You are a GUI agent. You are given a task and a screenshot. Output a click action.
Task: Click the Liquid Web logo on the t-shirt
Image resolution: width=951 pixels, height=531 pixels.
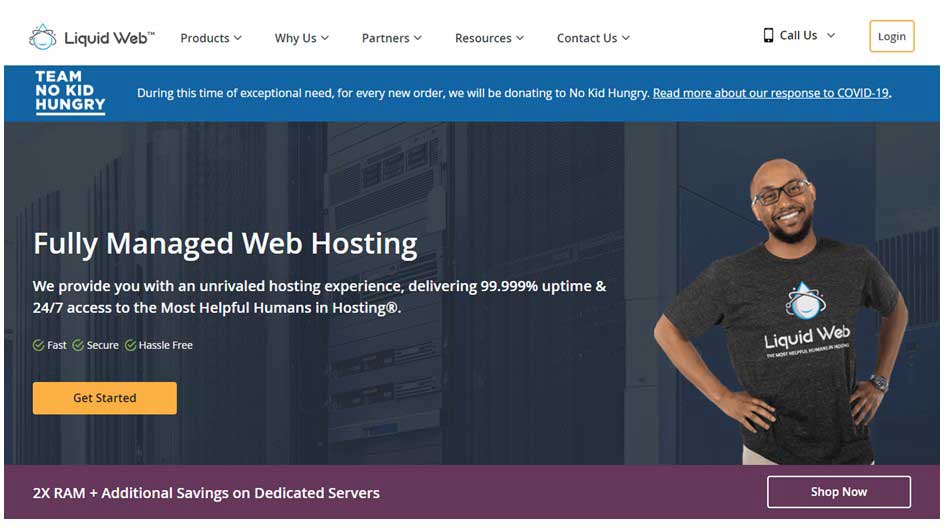tap(806, 321)
